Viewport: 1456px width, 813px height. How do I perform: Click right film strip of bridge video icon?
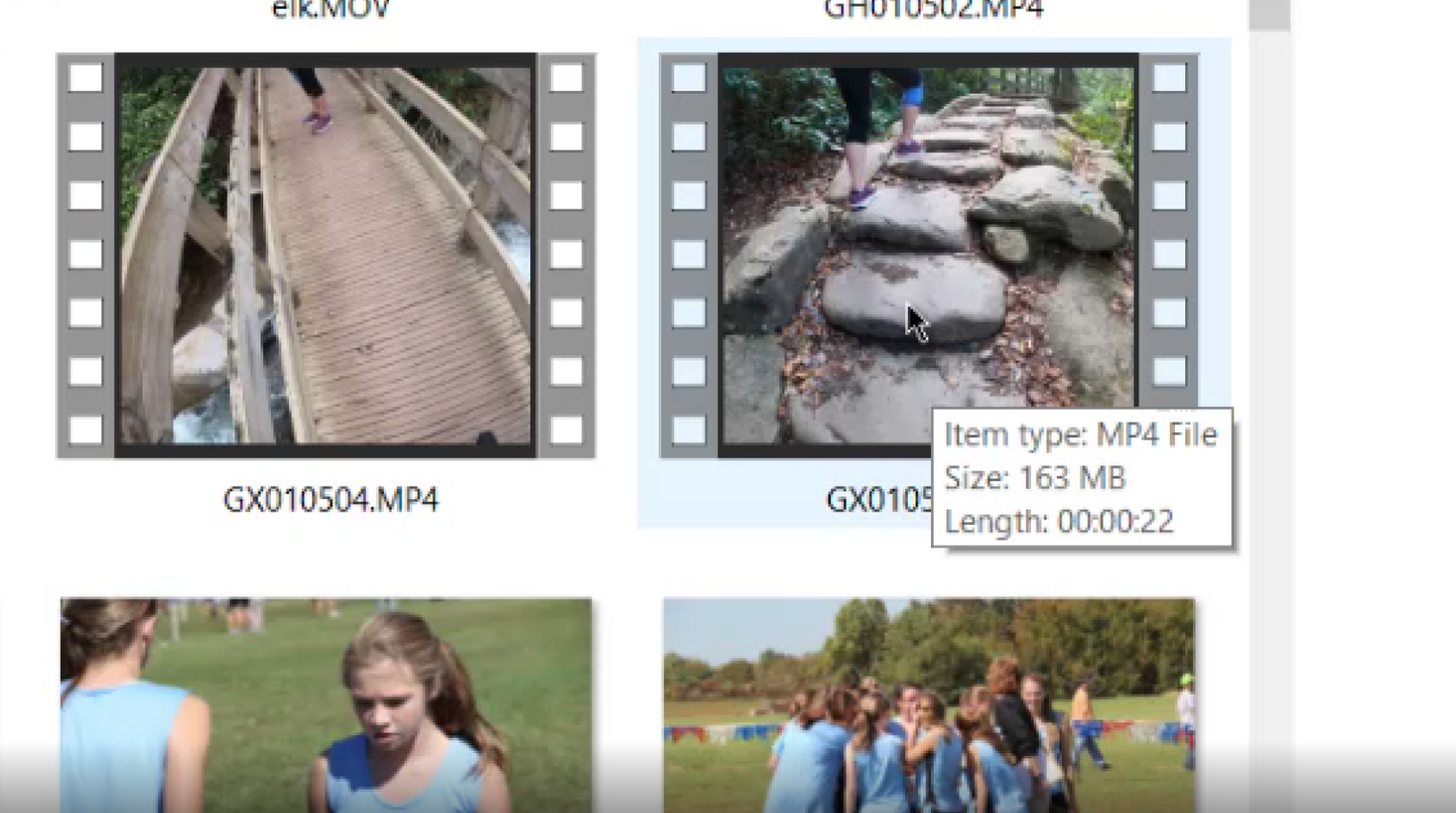(566, 255)
